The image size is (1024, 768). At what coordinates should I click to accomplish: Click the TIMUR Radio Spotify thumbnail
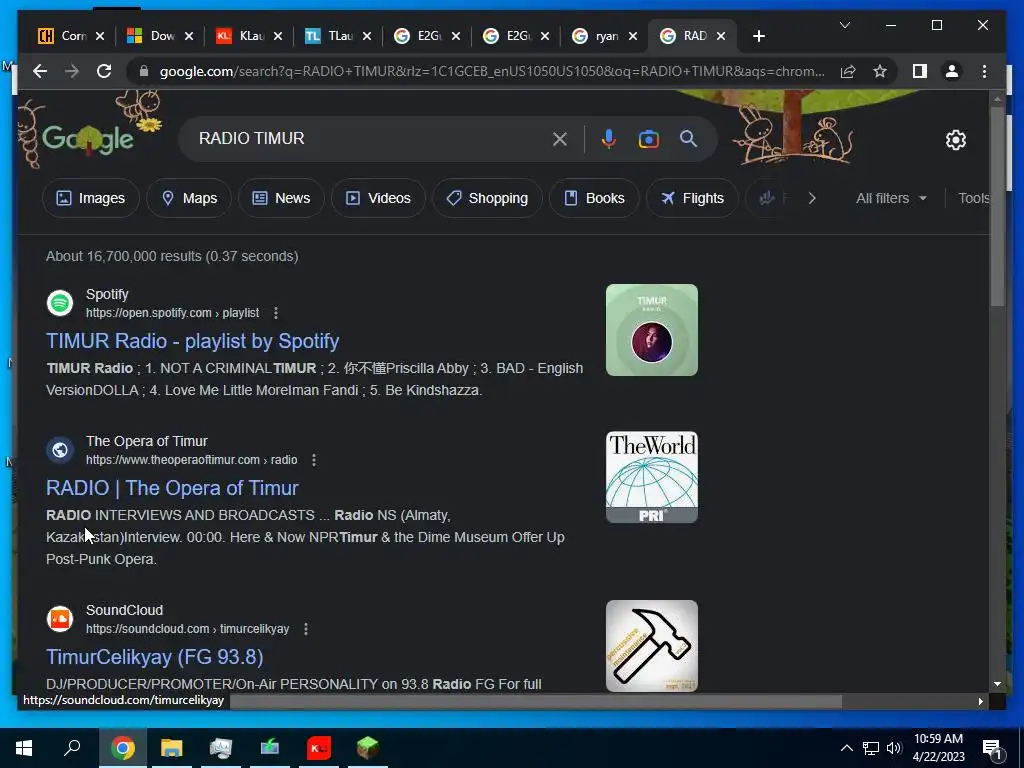point(652,330)
